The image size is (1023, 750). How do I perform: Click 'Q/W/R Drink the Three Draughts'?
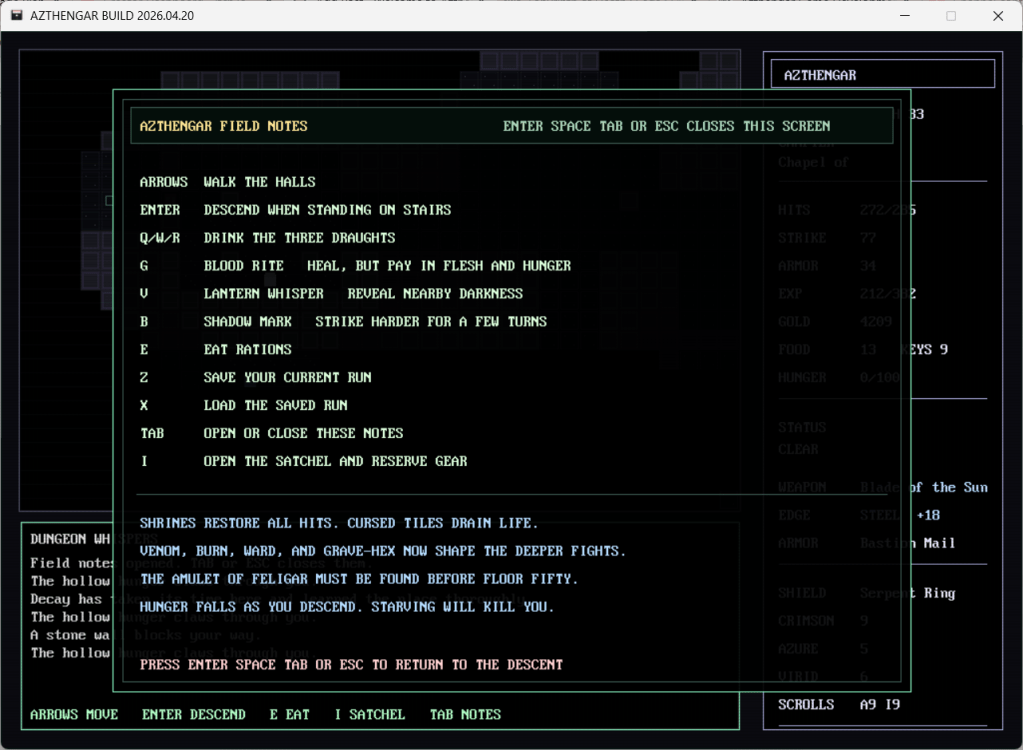[x=267, y=238]
